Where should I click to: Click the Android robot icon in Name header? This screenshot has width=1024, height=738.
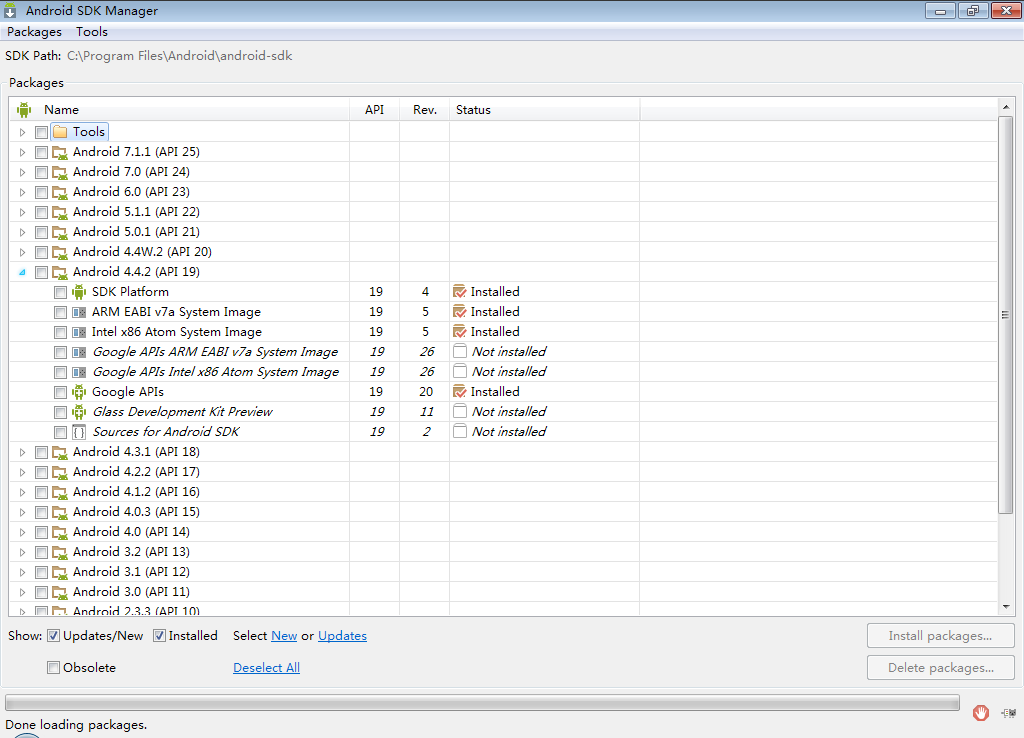24,110
